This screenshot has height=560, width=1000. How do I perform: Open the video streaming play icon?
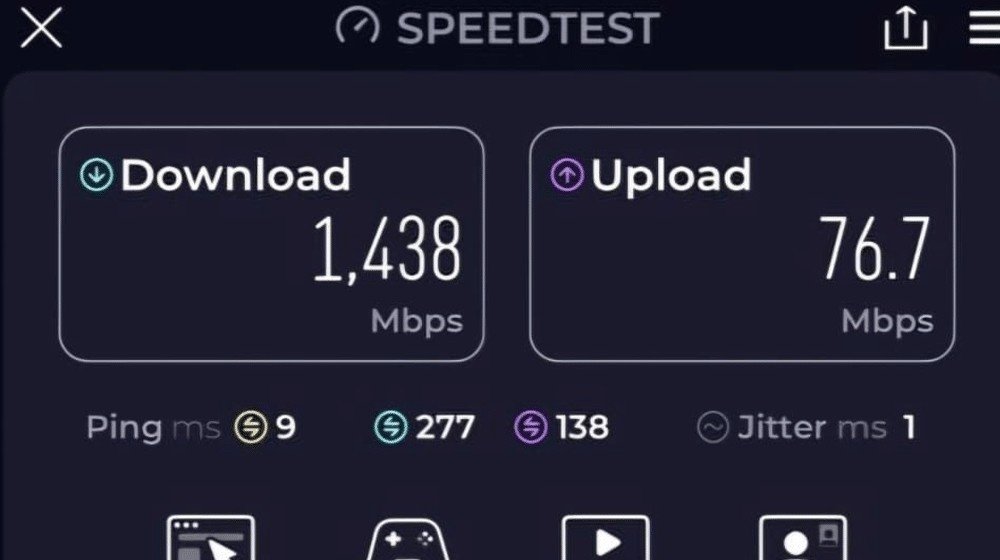(606, 538)
